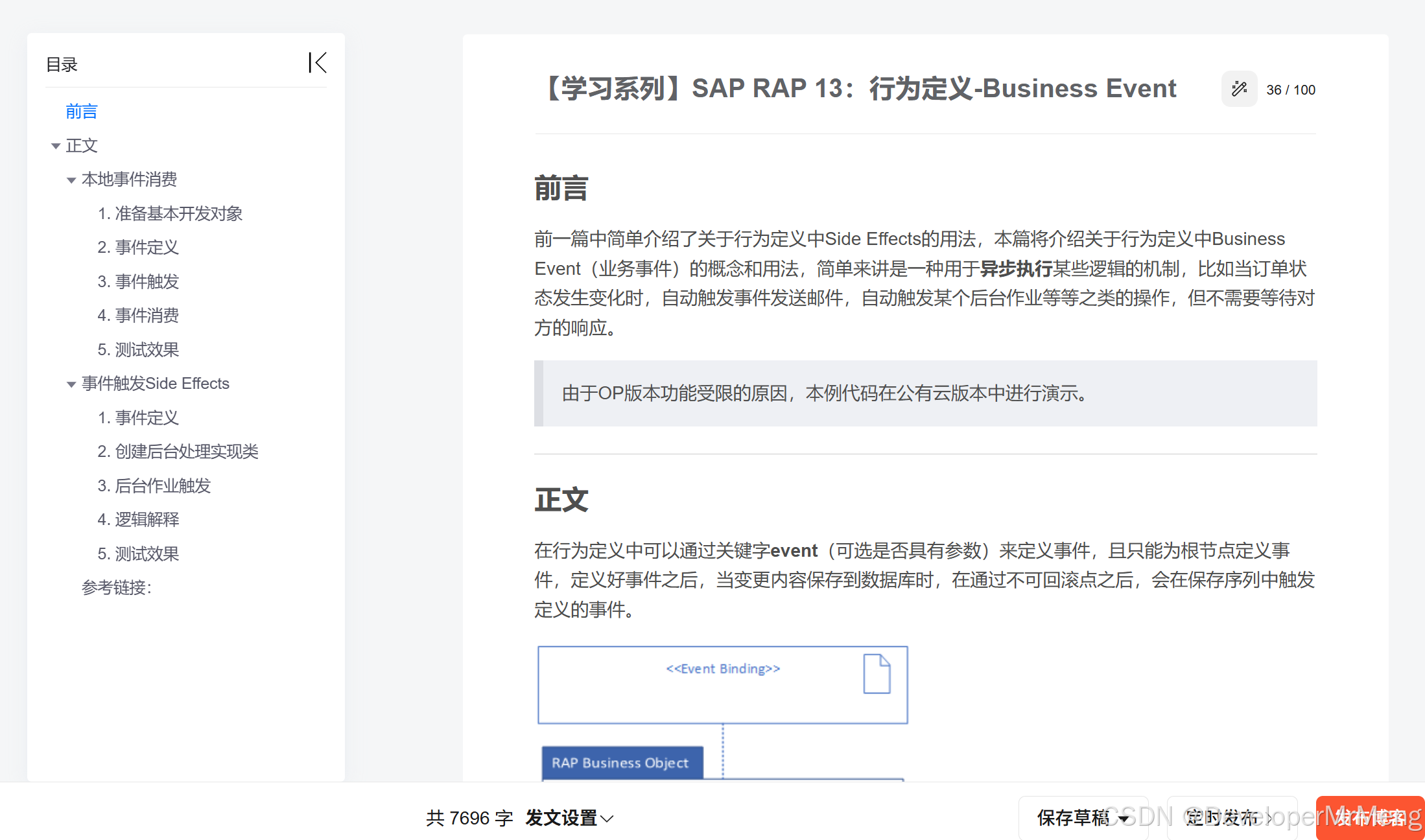Viewport: 1425px width, 840px height.
Task: Jump to 前言 in outline
Action: (x=82, y=111)
